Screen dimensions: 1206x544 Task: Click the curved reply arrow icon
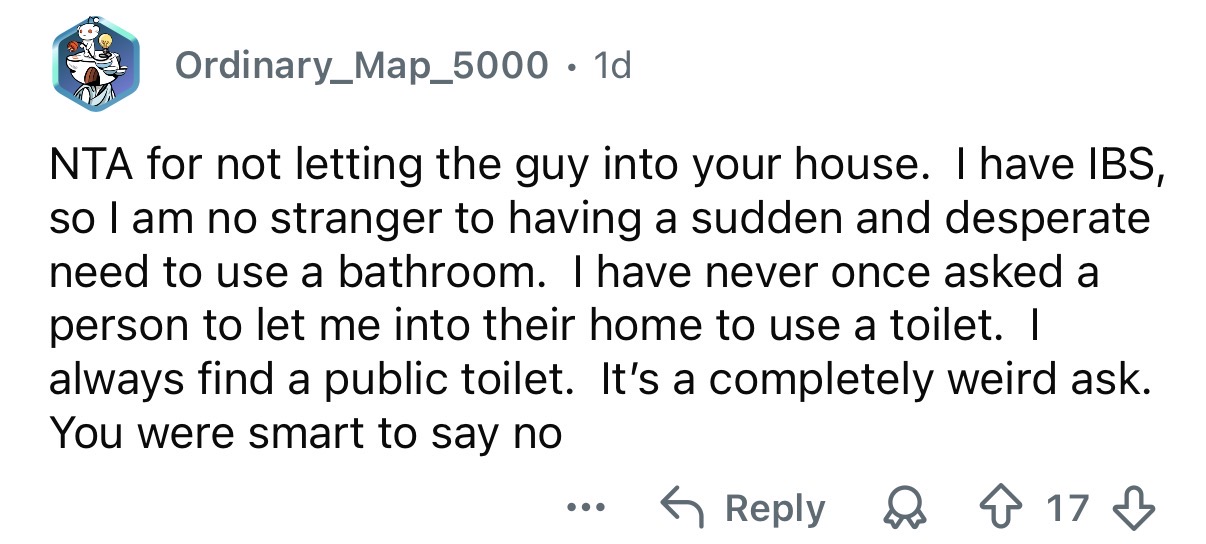coord(683,508)
